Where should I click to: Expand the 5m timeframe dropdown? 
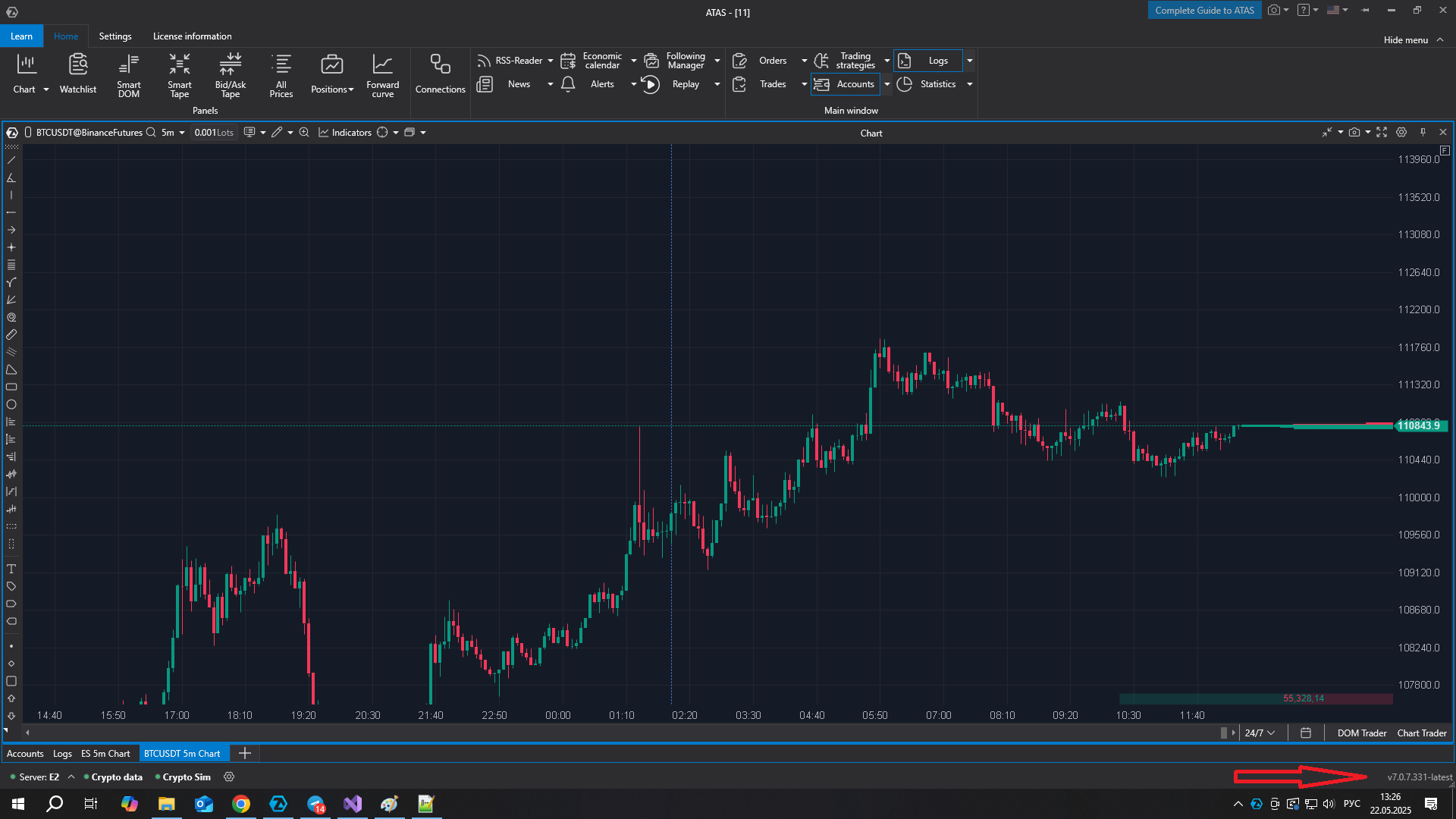(x=182, y=133)
